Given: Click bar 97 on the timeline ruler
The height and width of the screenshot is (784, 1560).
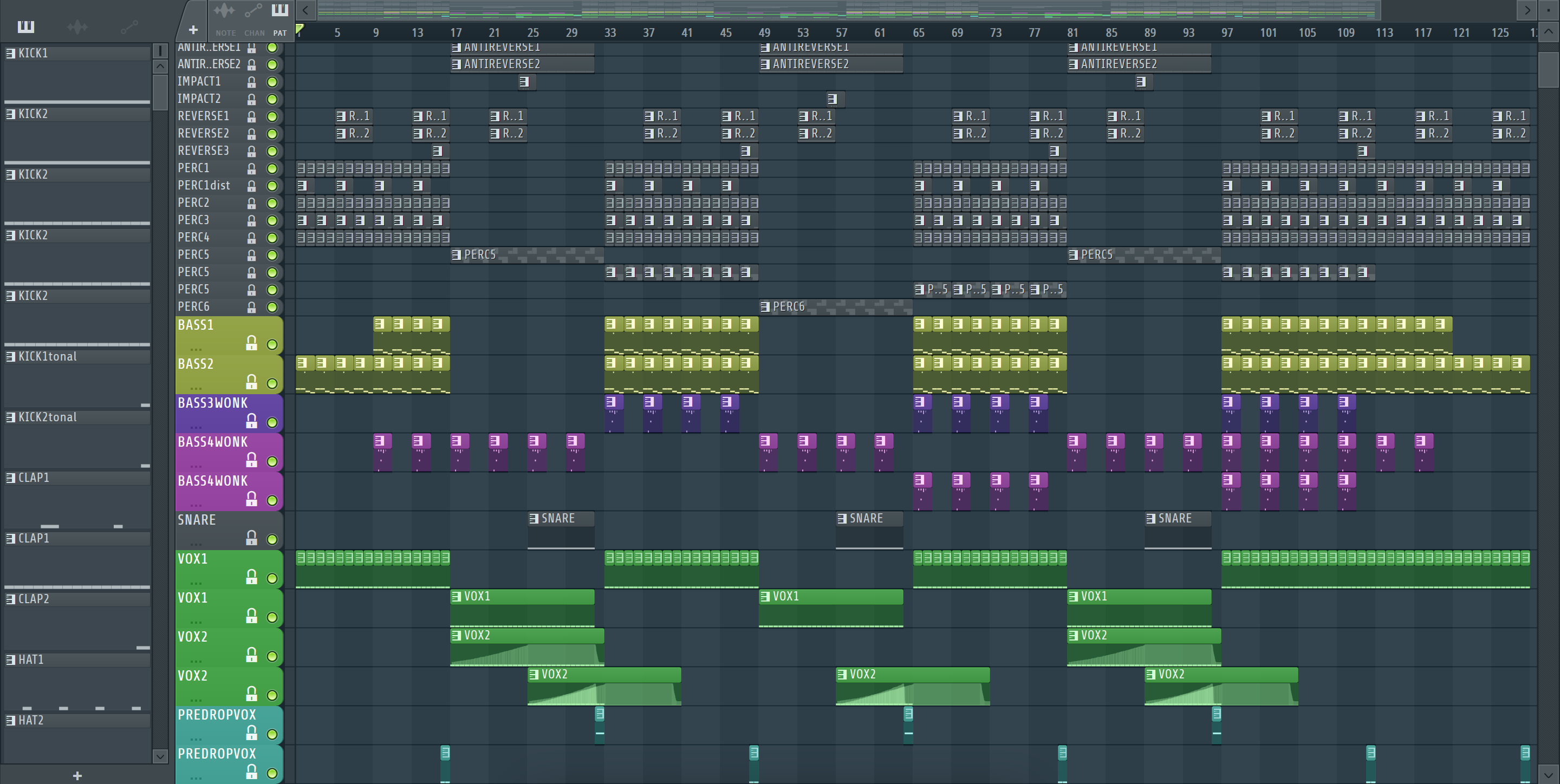Looking at the screenshot, I should pyautogui.click(x=1227, y=32).
